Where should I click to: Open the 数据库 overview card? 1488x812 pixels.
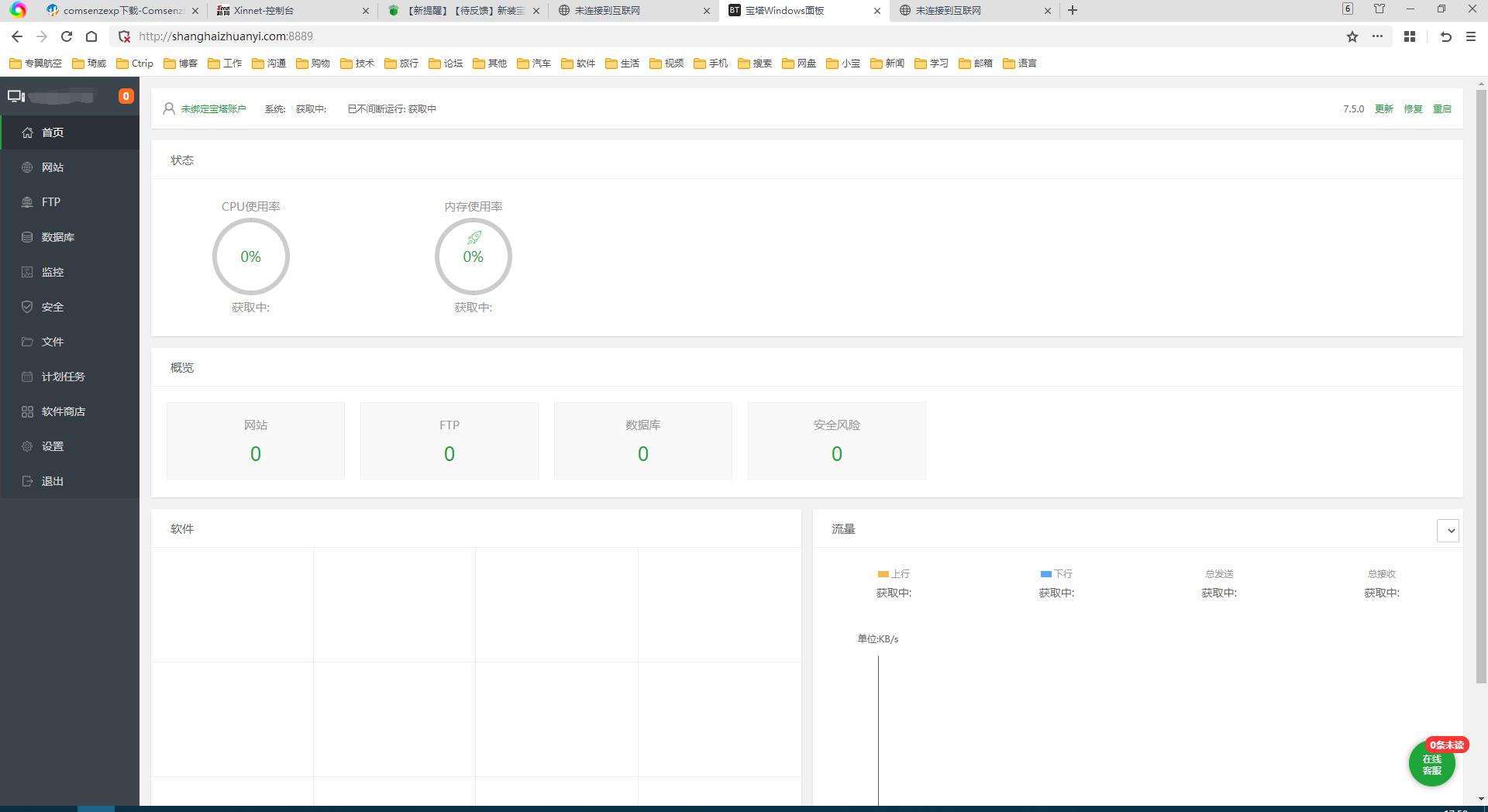click(x=643, y=441)
